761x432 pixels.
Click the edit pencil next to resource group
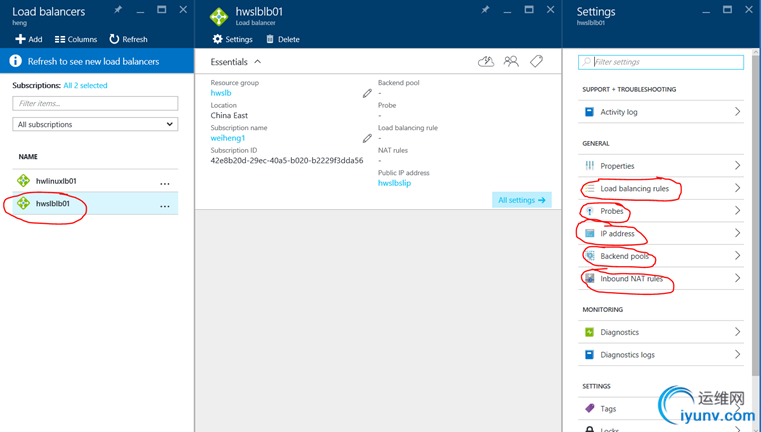point(367,93)
